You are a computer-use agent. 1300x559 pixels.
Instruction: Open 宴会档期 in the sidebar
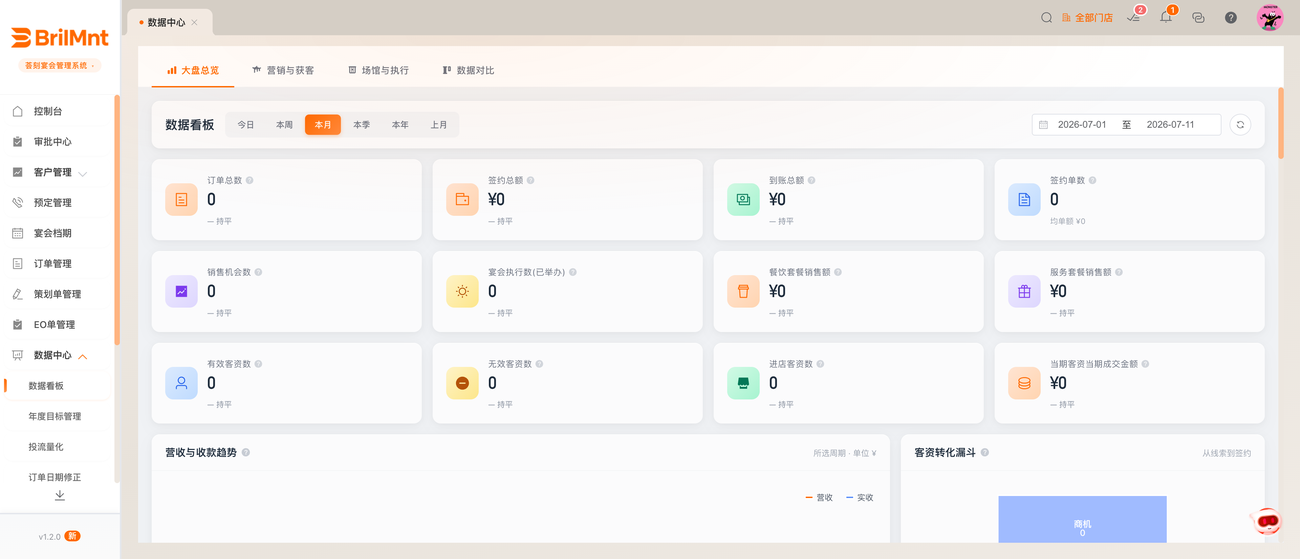point(58,233)
